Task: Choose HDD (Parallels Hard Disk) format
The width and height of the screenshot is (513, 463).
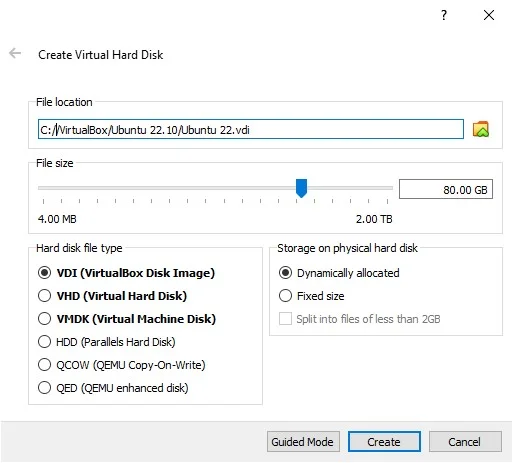Action: coord(107,342)
